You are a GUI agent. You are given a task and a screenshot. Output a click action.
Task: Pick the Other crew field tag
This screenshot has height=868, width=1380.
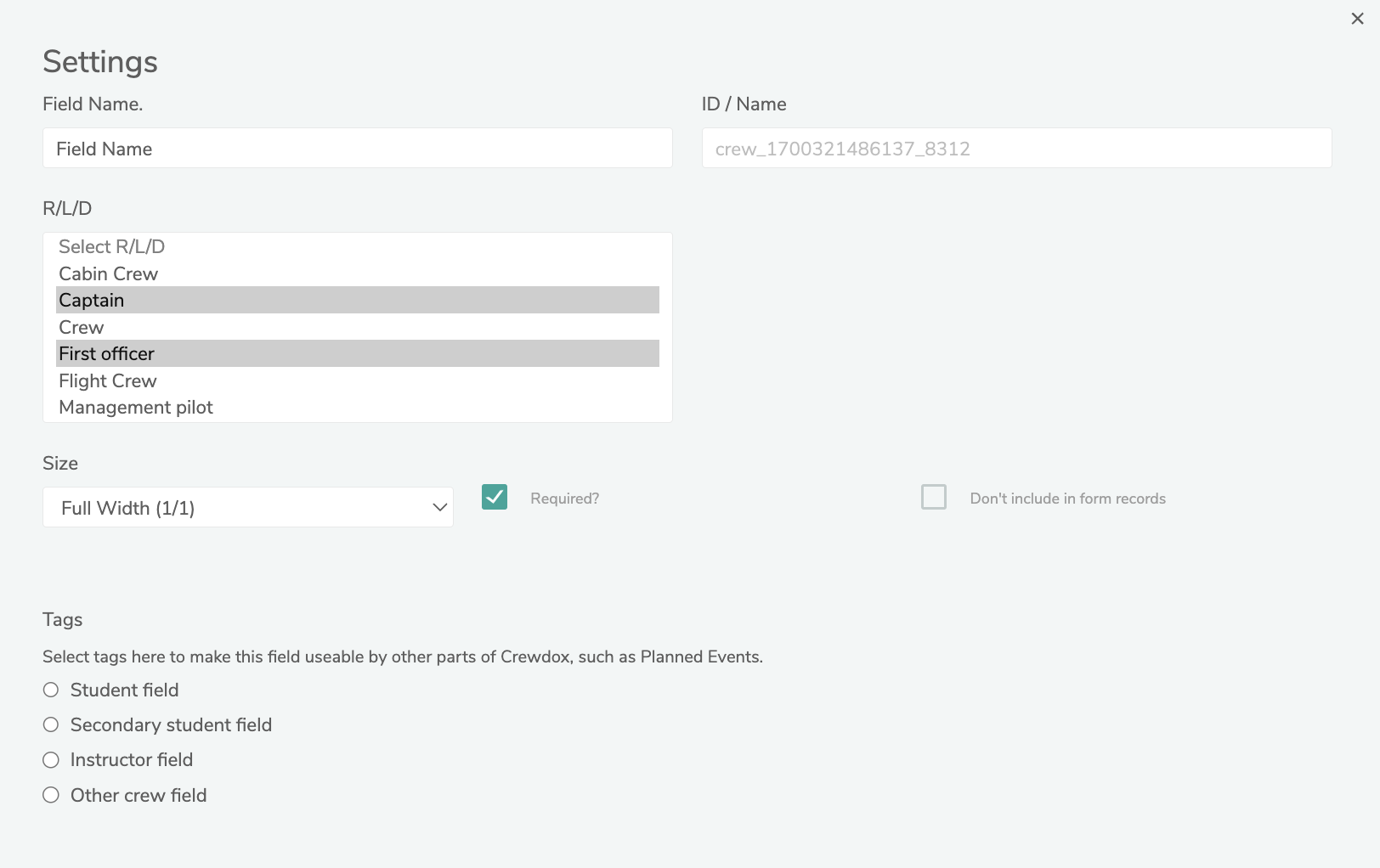pos(51,795)
